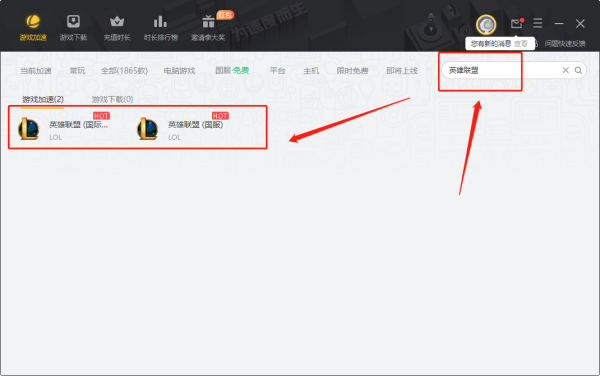Minimize the accelerator window
Image resolution: width=600 pixels, height=376 pixels.
pos(559,24)
